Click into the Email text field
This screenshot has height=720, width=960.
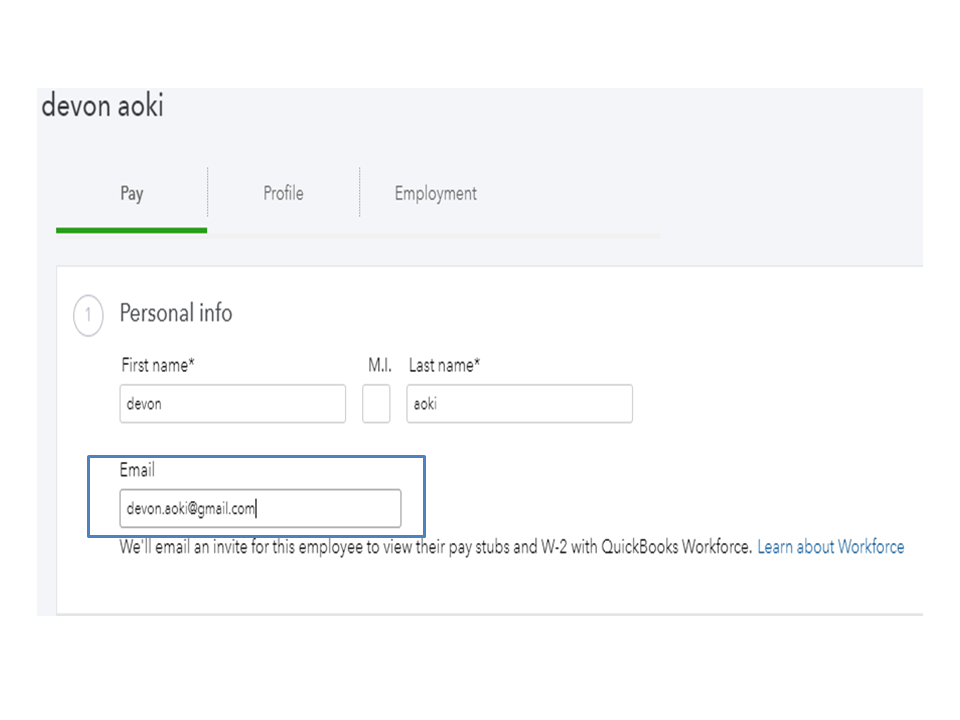coord(260,508)
